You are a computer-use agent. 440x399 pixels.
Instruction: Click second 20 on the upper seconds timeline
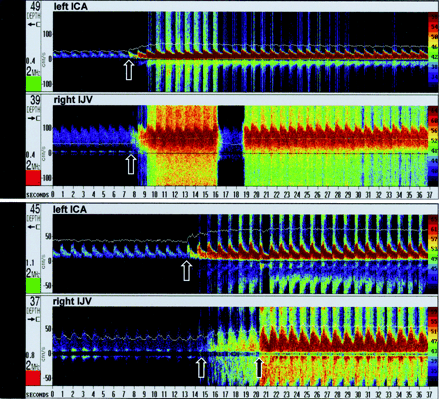[x=257, y=195]
